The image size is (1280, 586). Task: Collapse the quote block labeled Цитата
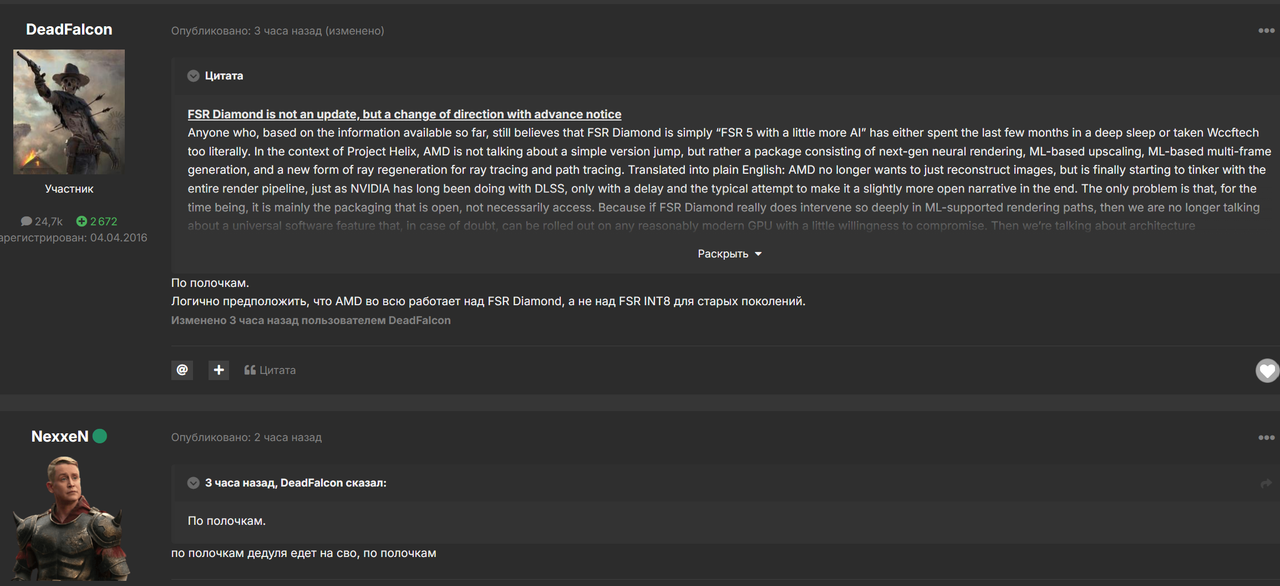pyautogui.click(x=193, y=76)
